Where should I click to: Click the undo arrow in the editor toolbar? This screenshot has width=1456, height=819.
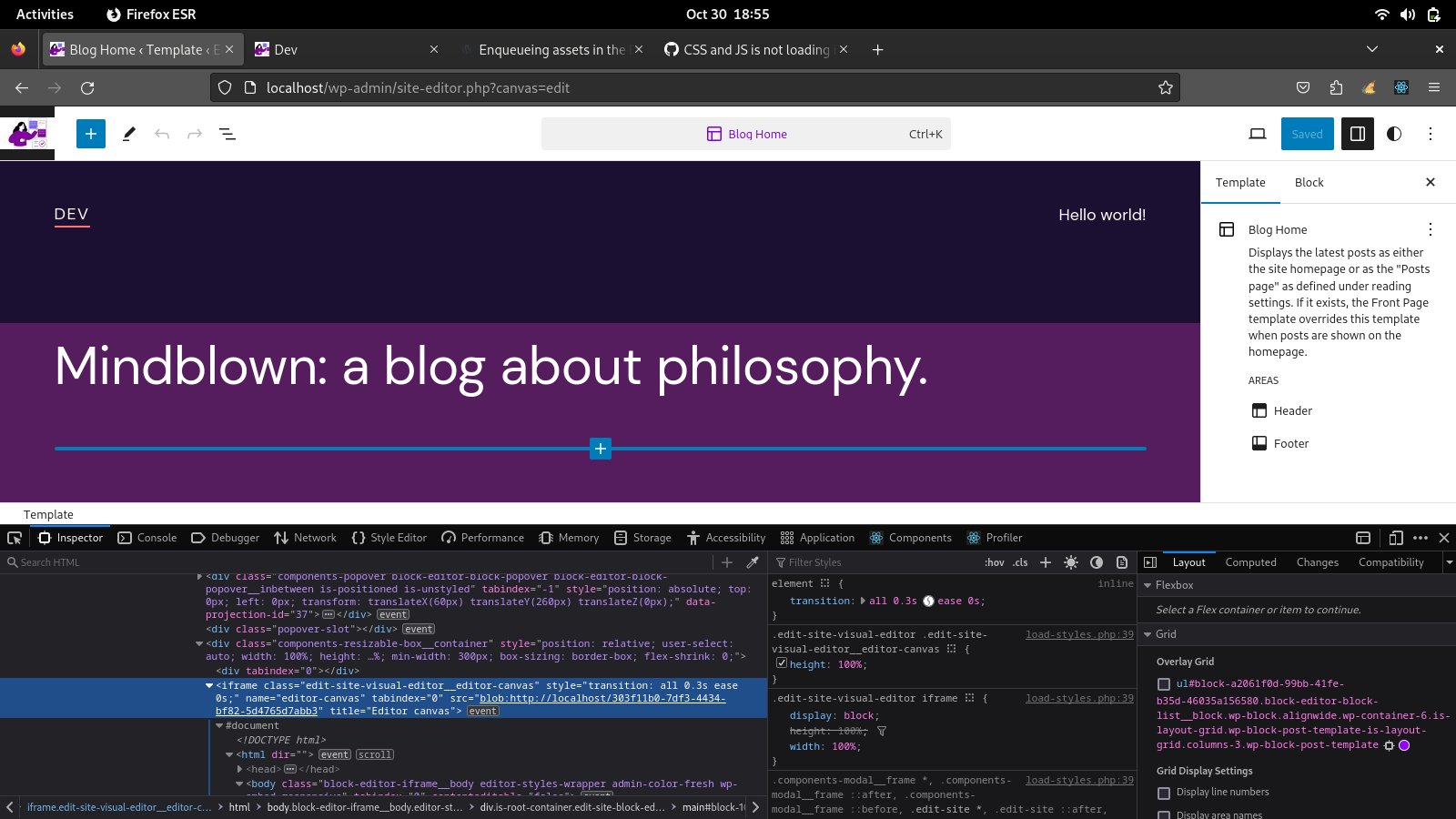click(162, 134)
